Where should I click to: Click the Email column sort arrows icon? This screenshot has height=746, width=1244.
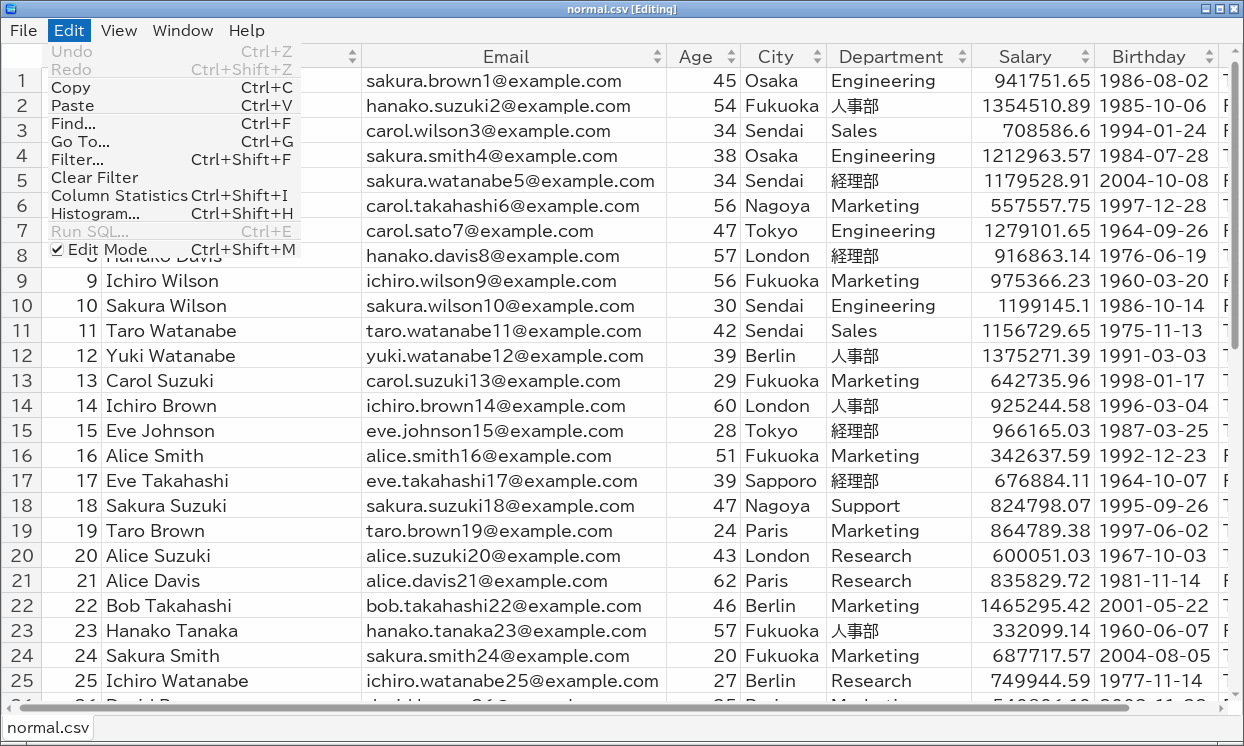(x=657, y=57)
